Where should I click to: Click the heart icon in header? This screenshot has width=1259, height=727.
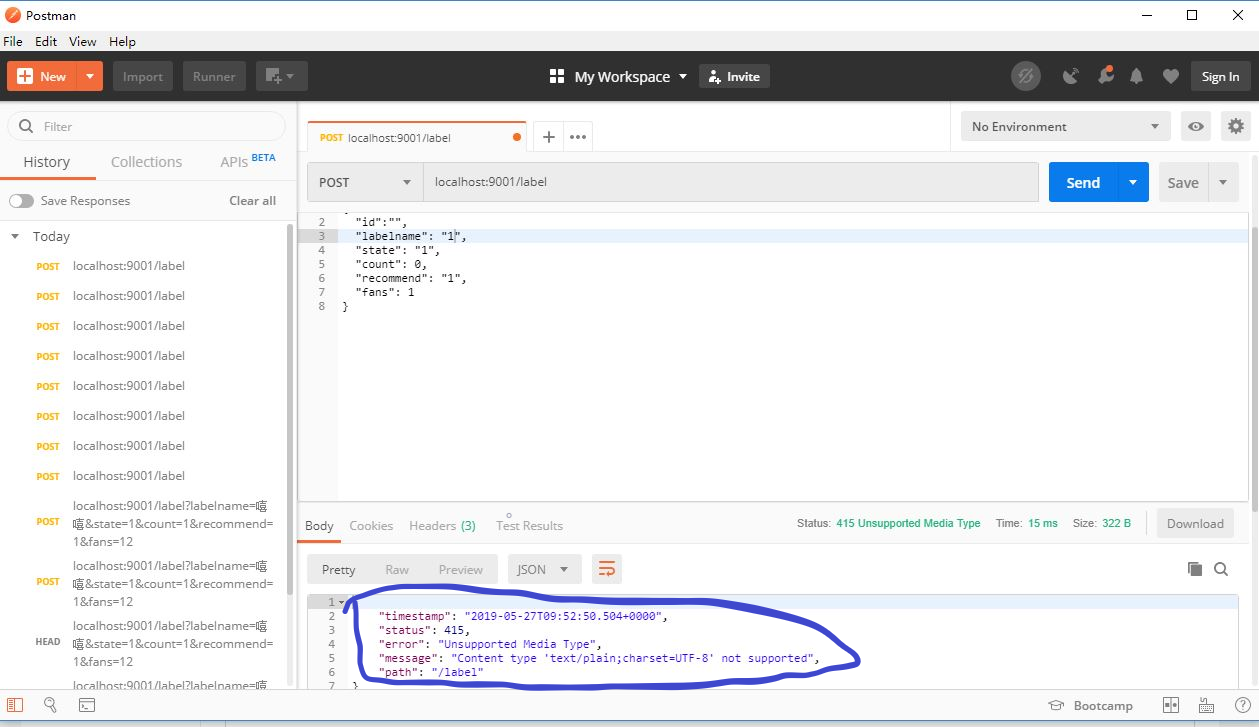[1170, 76]
